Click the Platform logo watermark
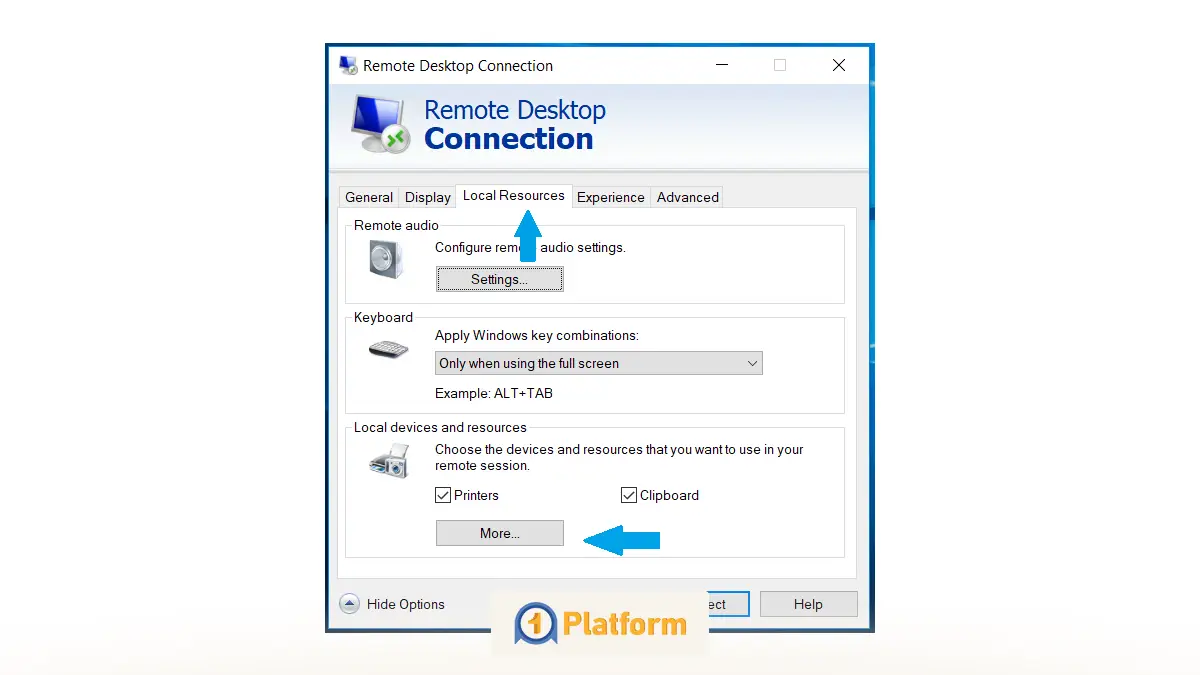Viewport: 1200px width, 675px height. [x=598, y=623]
